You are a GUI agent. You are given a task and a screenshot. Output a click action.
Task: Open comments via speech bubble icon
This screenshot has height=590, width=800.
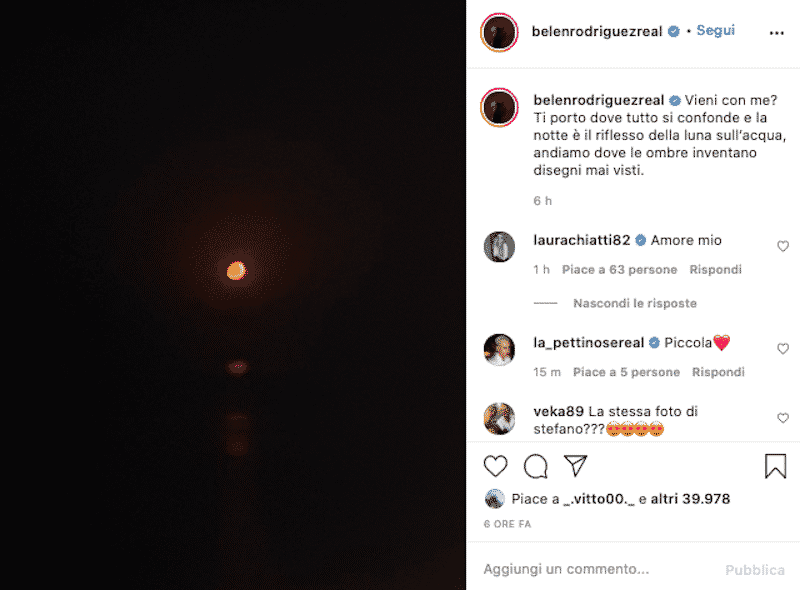536,466
